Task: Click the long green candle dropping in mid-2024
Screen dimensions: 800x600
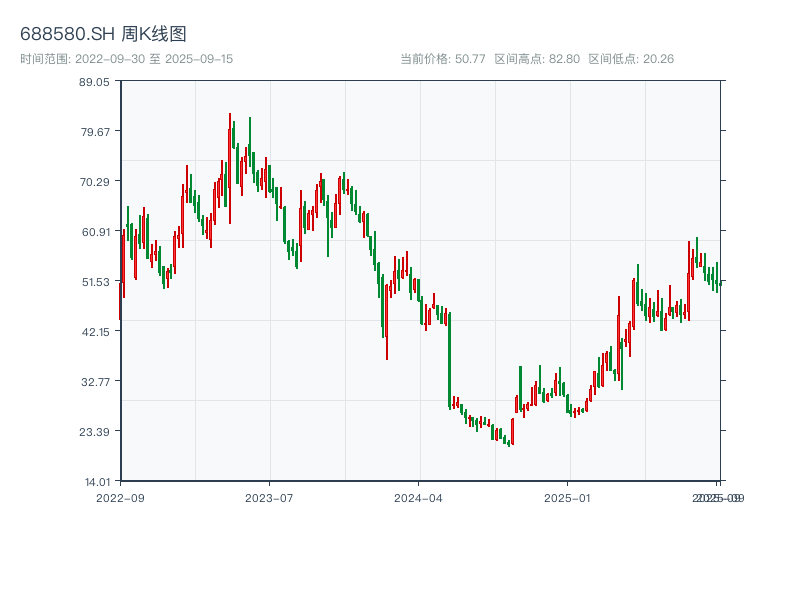Action: click(450, 360)
